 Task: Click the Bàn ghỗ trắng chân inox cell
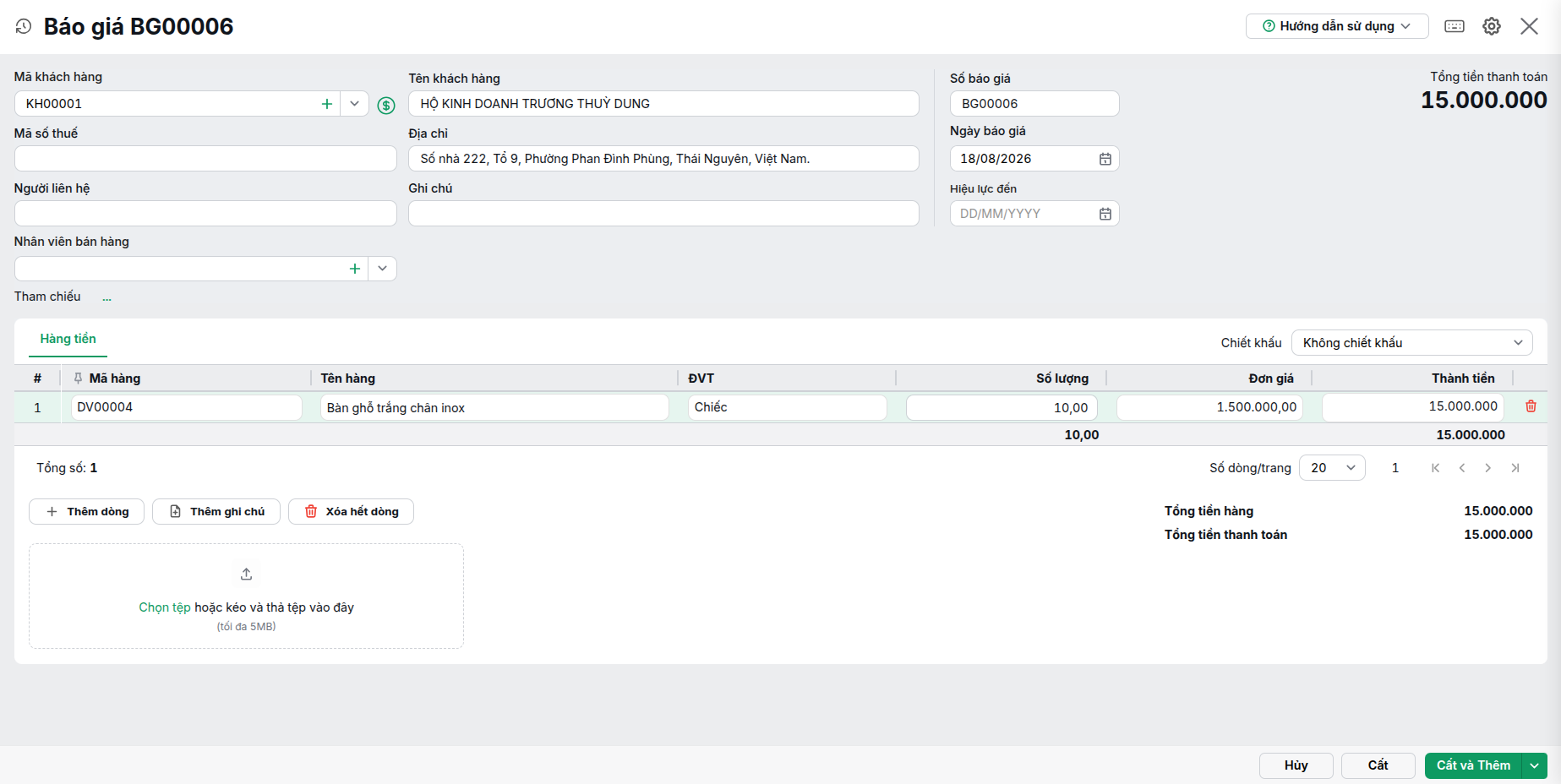pyautogui.click(x=494, y=407)
